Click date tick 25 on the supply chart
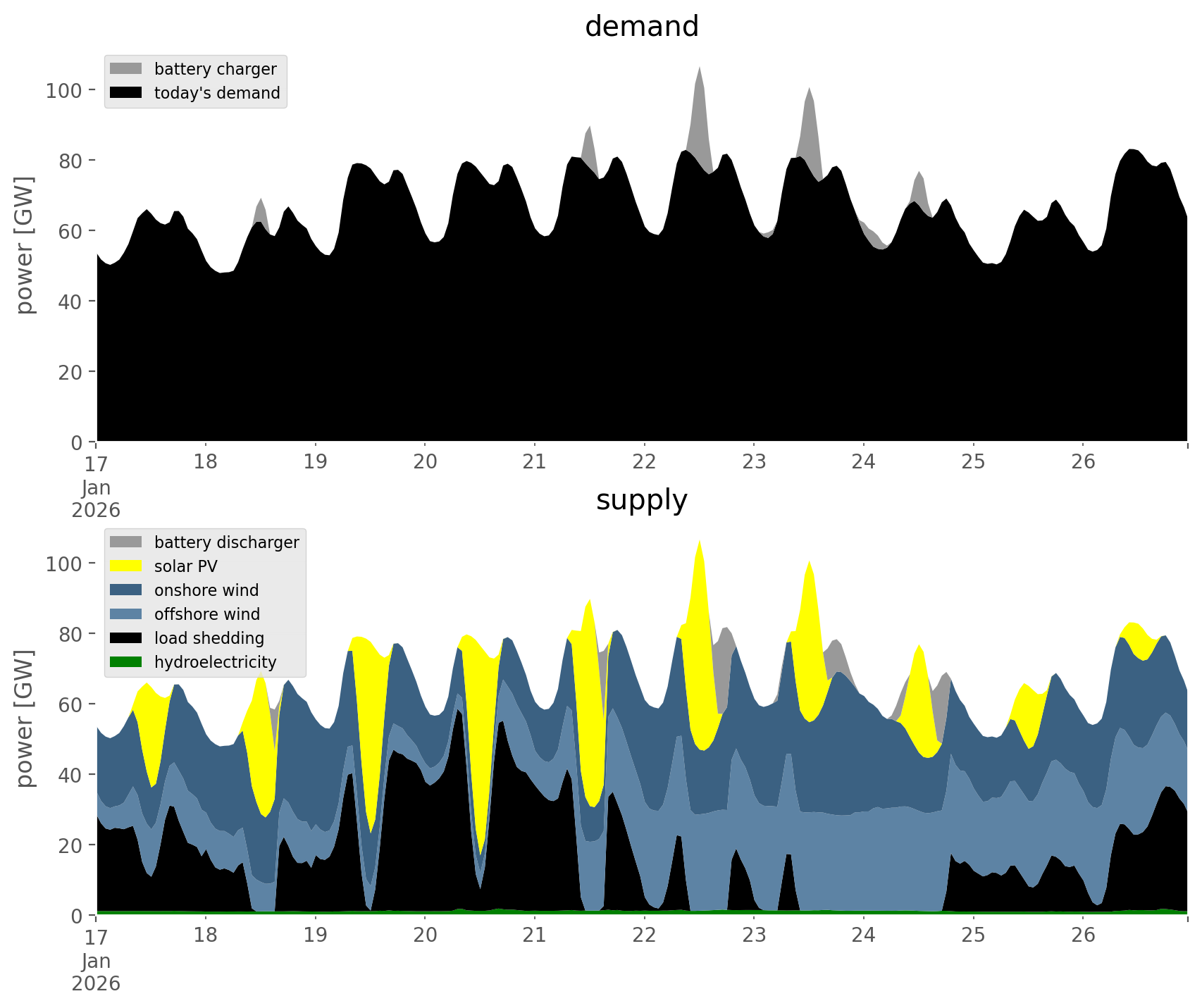 973,935
